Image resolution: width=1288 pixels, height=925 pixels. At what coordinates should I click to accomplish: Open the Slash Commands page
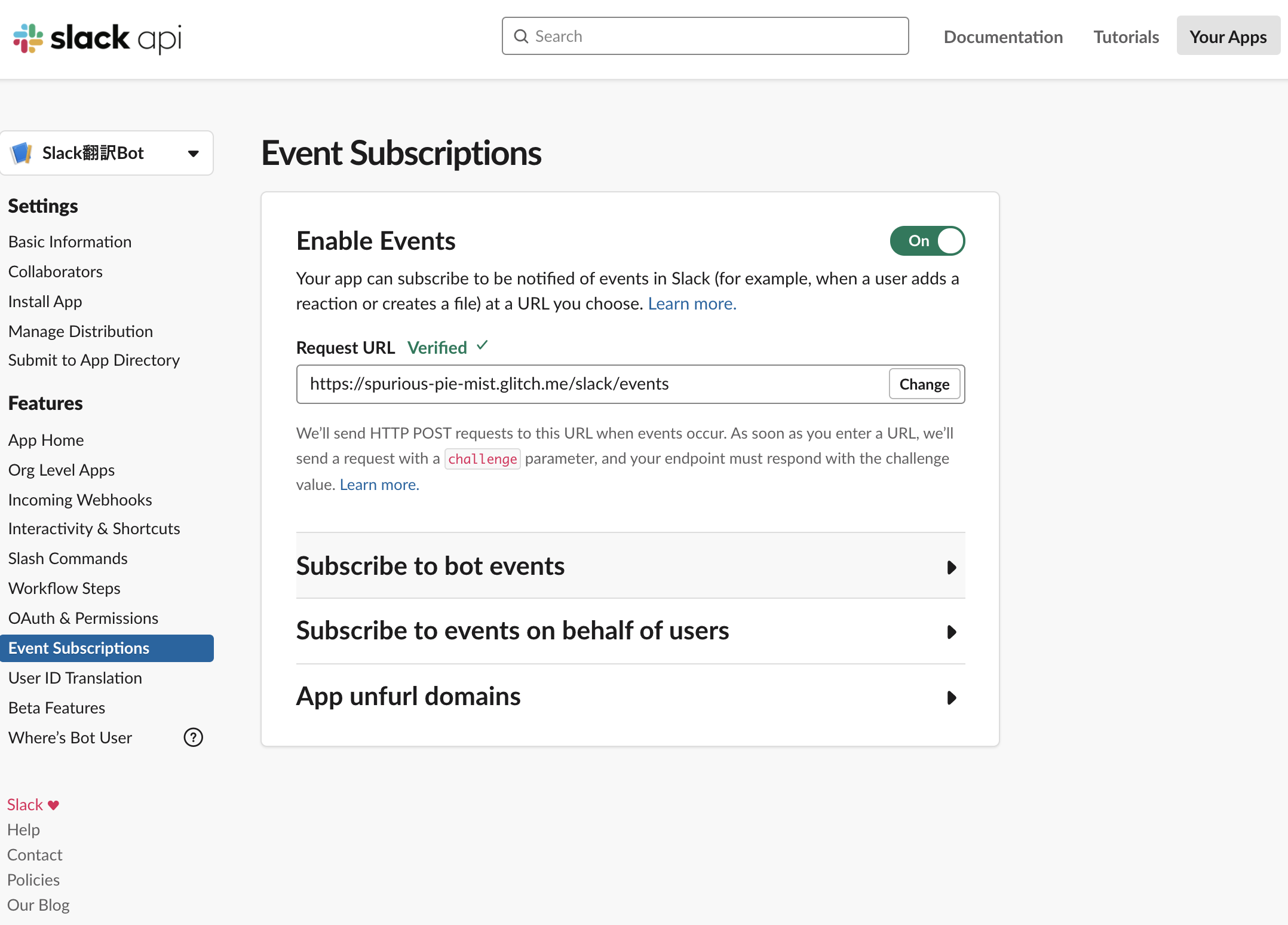click(x=68, y=558)
